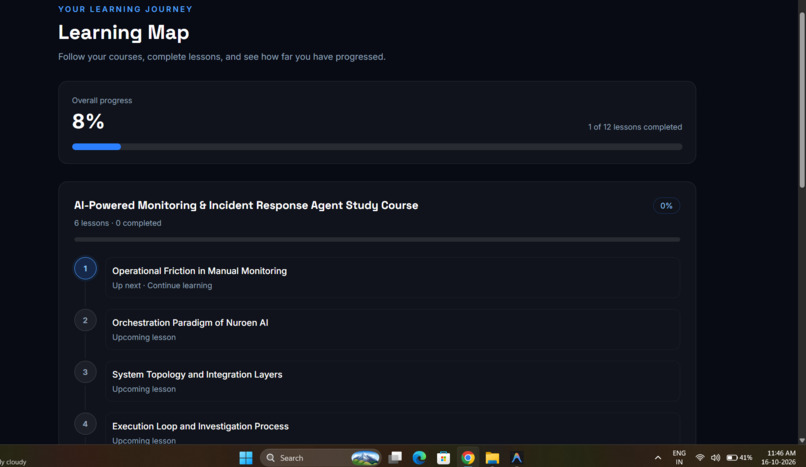This screenshot has height=467, width=806.
Task: Click the 'YOUR LEARNING JOURNEY' label
Action: click(x=125, y=9)
